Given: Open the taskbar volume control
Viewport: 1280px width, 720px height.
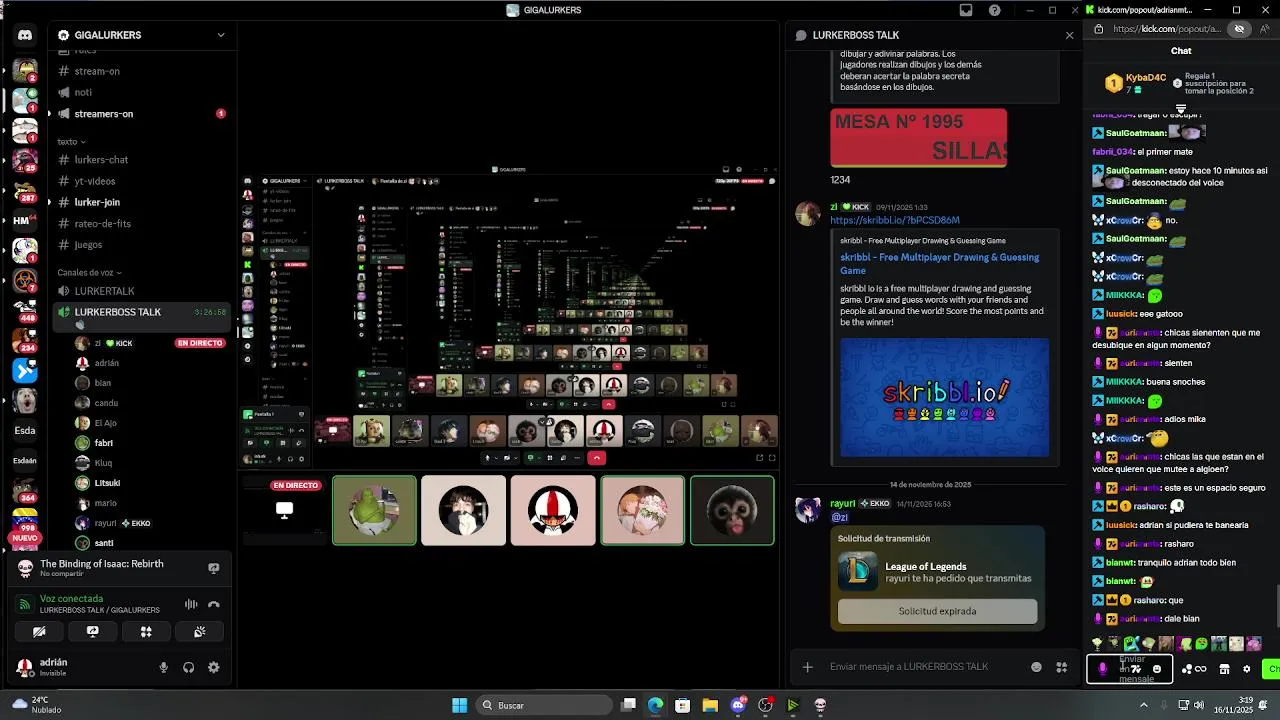Looking at the screenshot, I should (1199, 705).
